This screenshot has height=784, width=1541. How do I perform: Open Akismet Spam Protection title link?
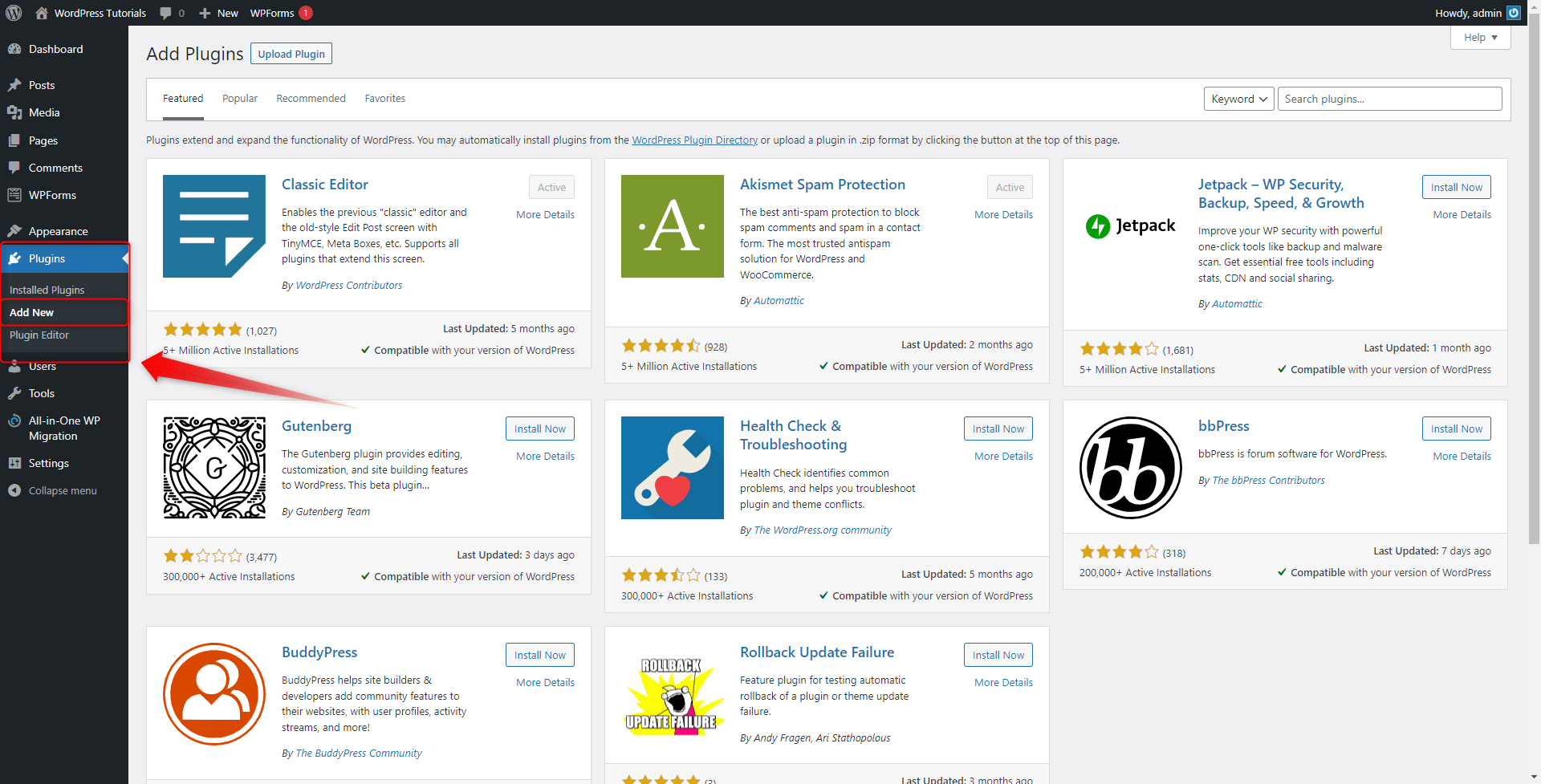[x=822, y=185]
